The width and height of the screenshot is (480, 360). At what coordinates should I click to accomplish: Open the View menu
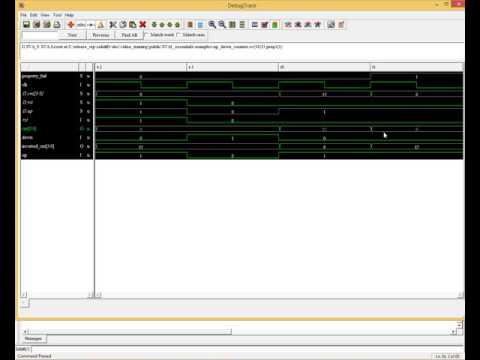tap(45, 15)
